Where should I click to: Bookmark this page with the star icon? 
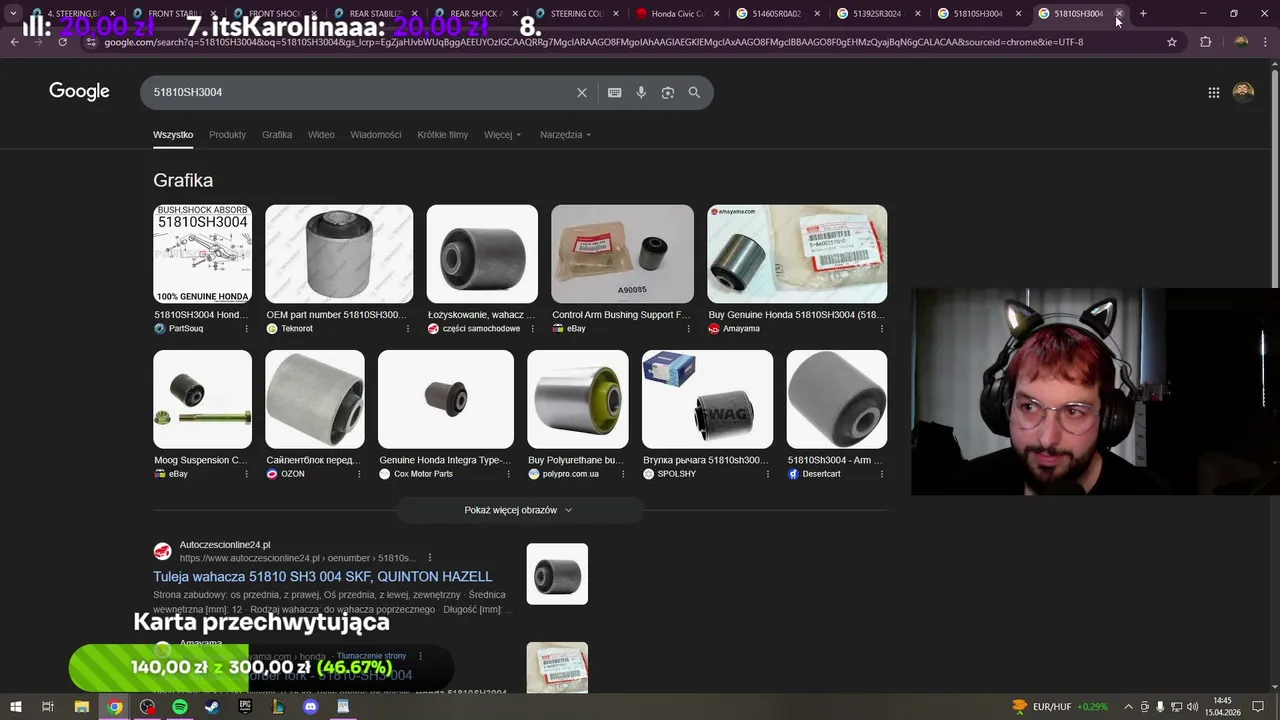pyautogui.click(x=1172, y=42)
